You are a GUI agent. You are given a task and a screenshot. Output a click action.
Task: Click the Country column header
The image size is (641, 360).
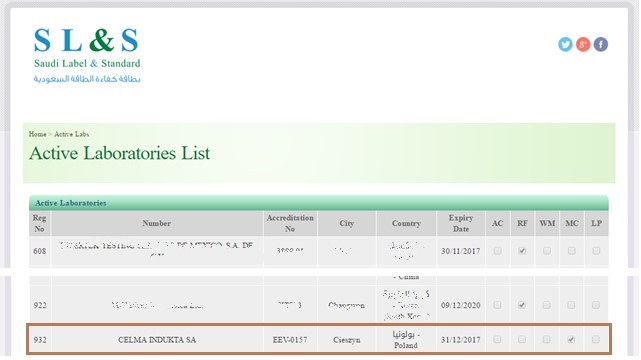tap(406, 224)
